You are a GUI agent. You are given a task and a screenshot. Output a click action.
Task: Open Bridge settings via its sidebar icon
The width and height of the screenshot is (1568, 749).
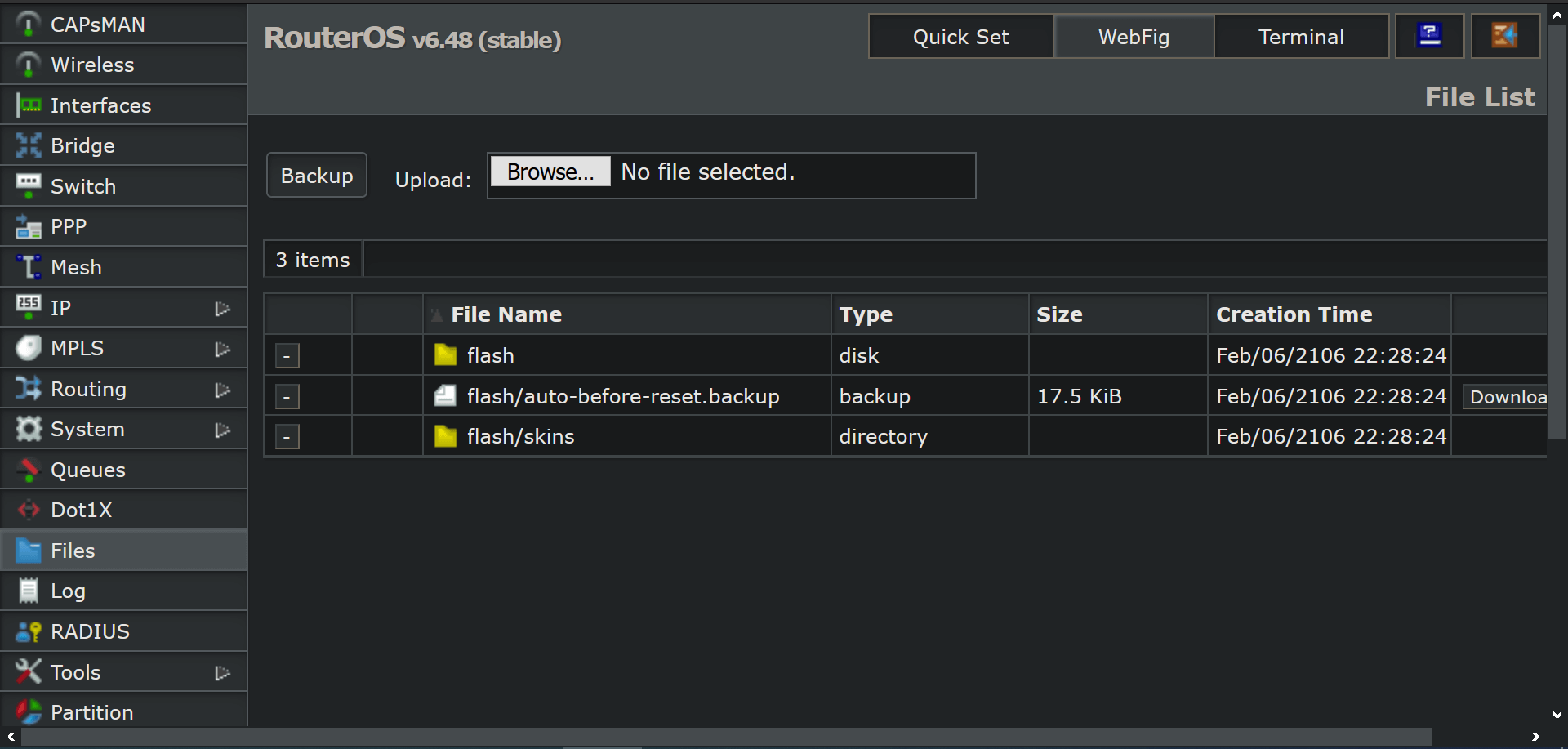(27, 145)
